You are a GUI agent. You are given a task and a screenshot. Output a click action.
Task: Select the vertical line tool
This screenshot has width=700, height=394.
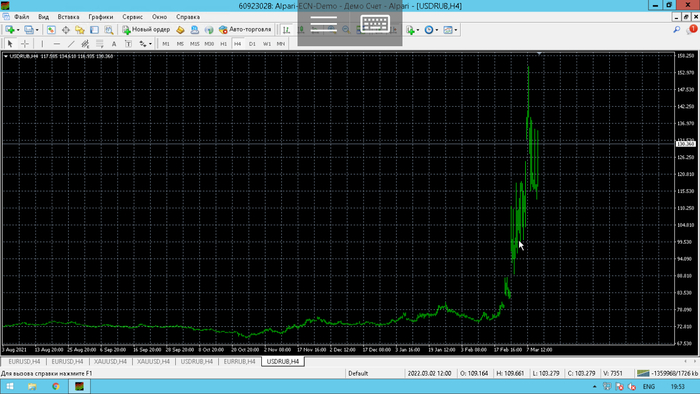[x=42, y=44]
